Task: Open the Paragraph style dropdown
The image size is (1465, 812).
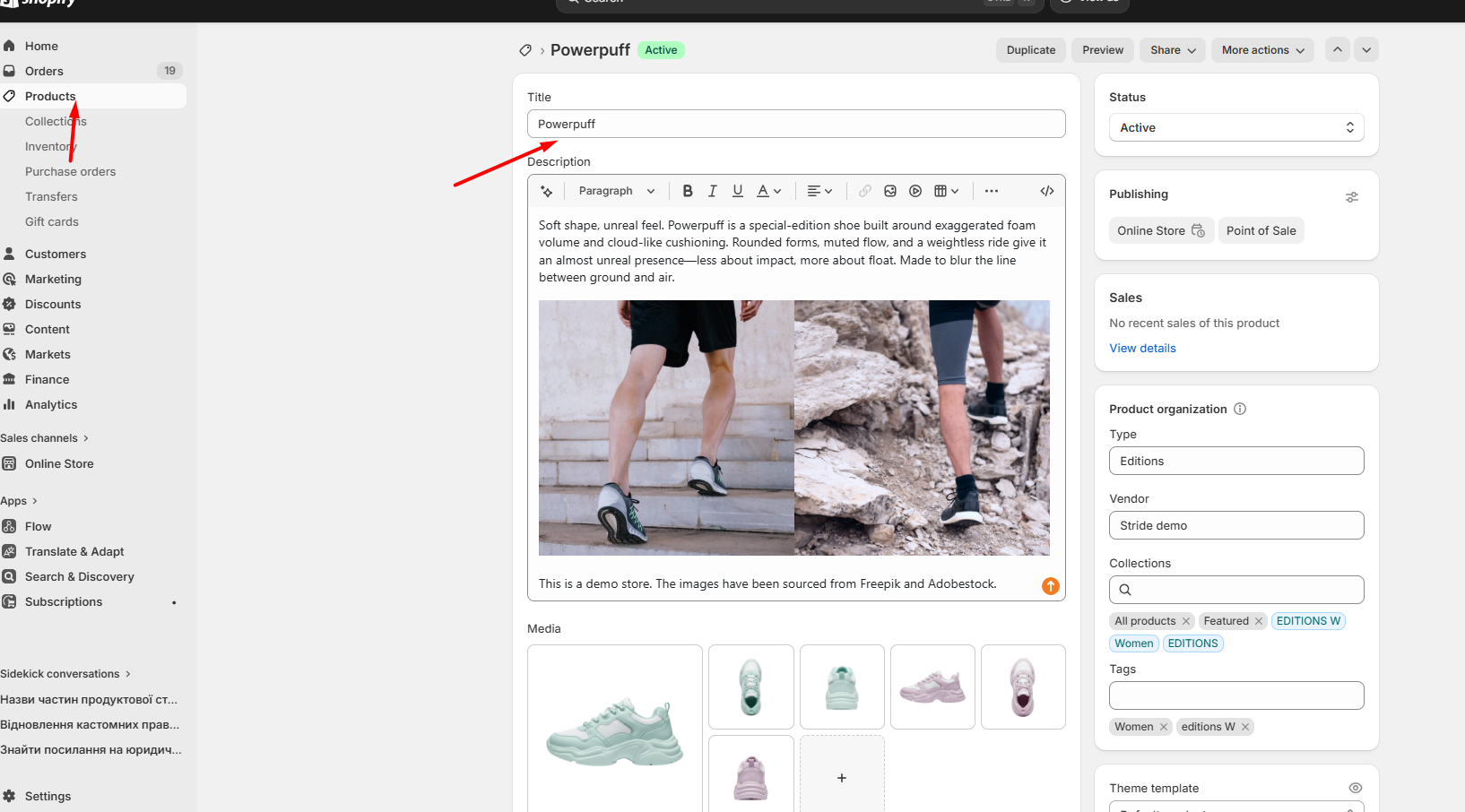Action: [617, 191]
